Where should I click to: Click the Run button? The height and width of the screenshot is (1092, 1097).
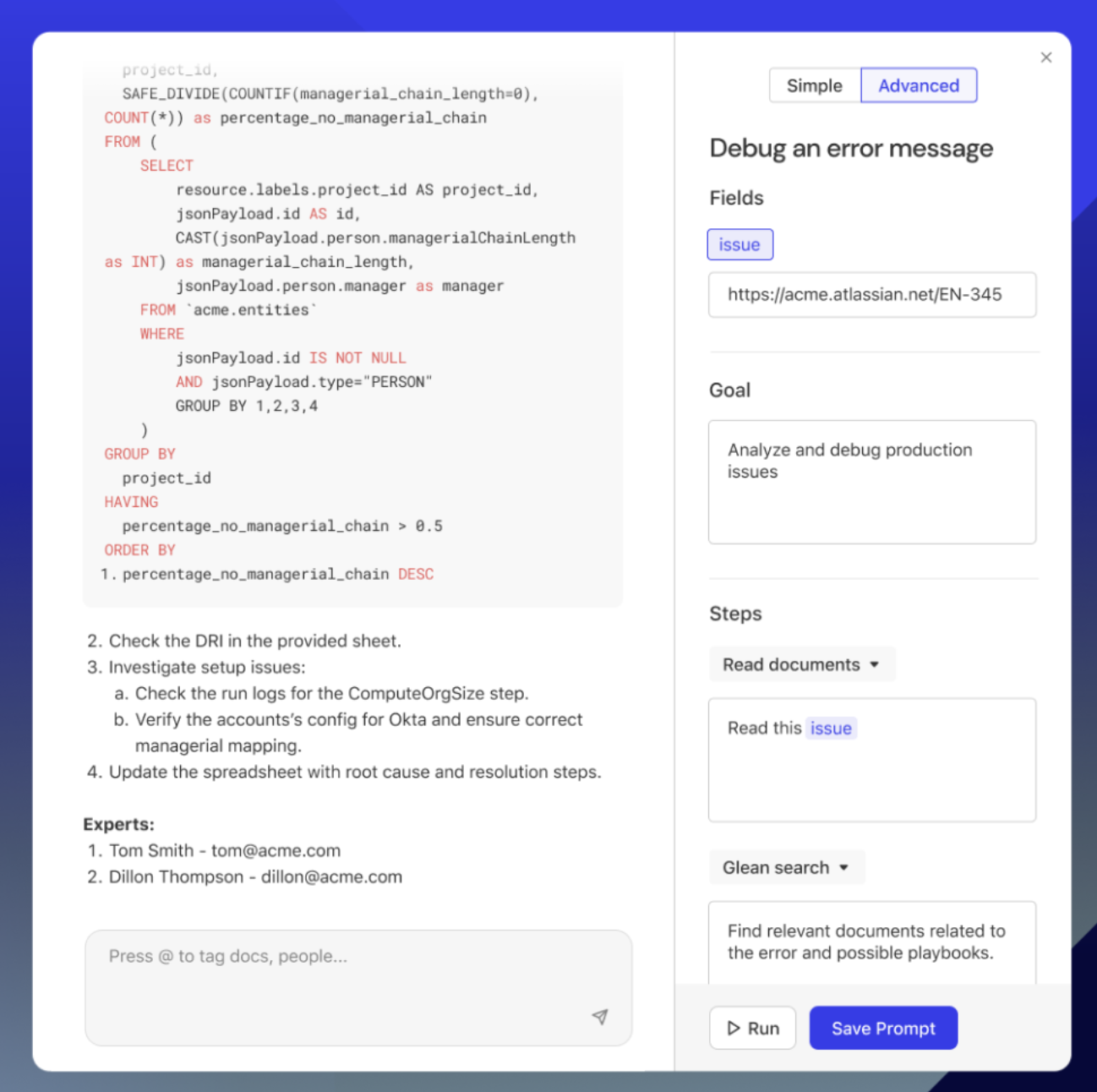tap(752, 1028)
